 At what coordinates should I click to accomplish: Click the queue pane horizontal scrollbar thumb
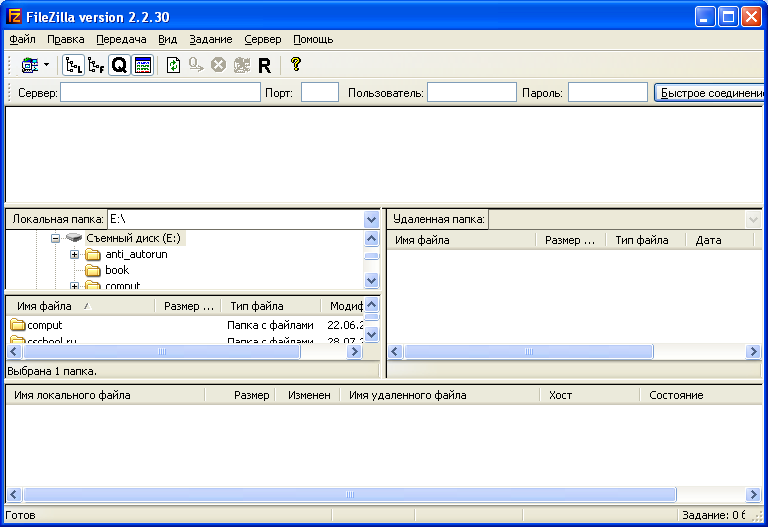click(350, 495)
